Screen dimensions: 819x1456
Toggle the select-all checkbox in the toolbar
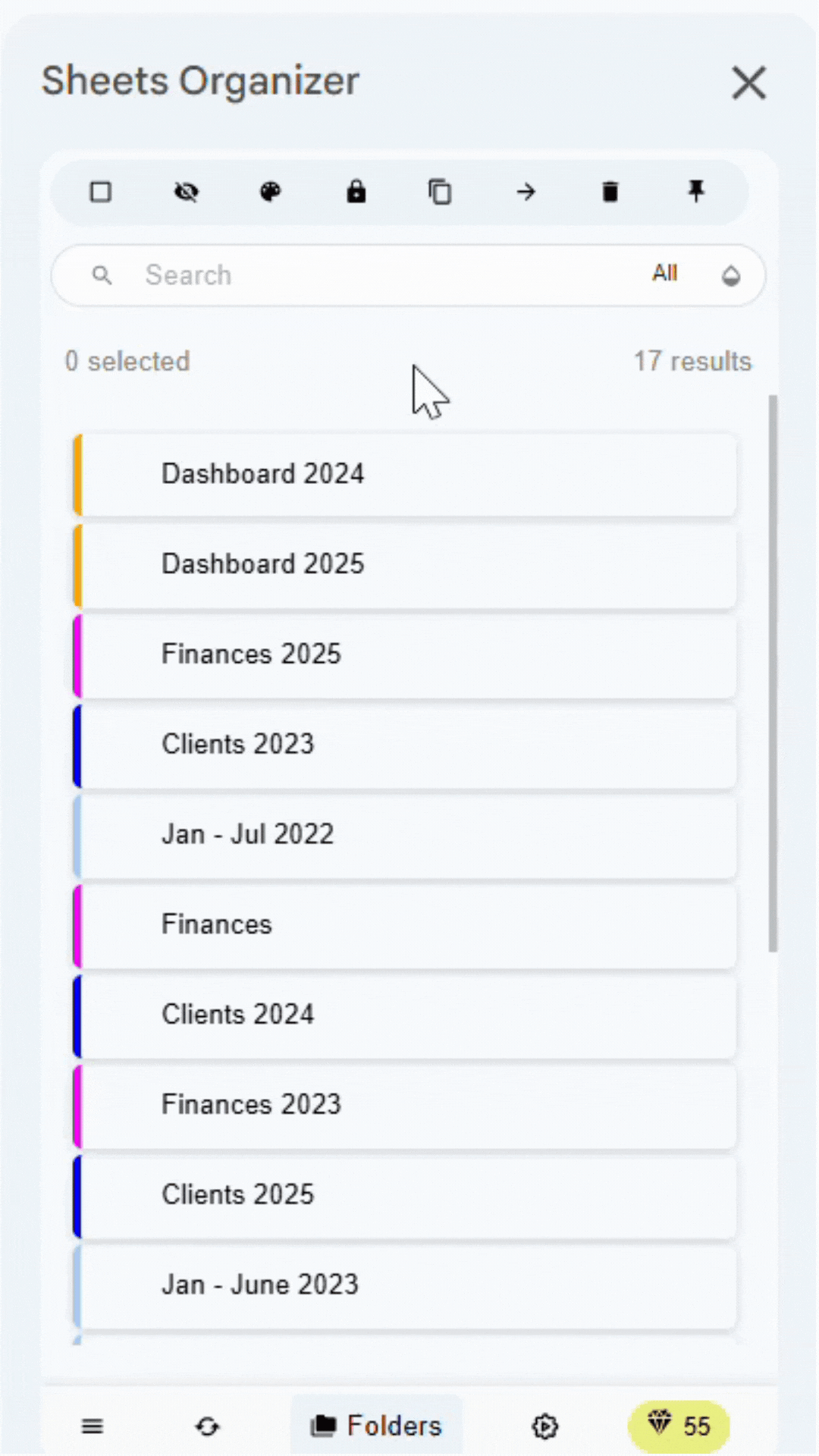(100, 192)
